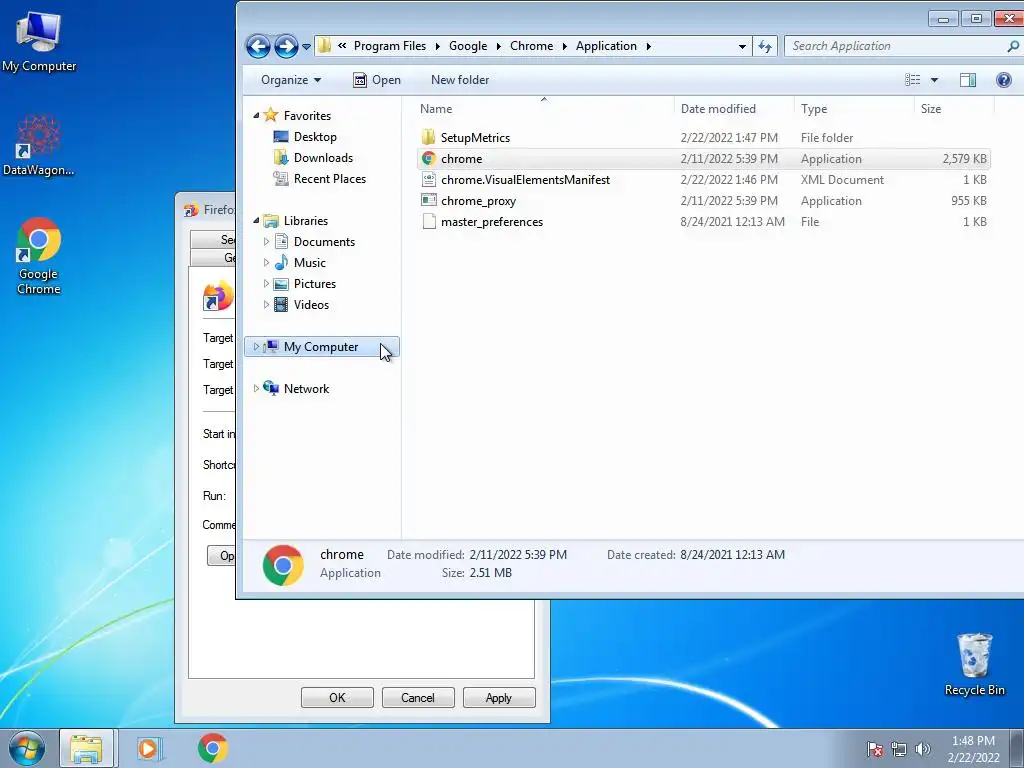Open the taskbar clock showing 1:48 PM
Image resolution: width=1024 pixels, height=768 pixels.
click(x=973, y=748)
